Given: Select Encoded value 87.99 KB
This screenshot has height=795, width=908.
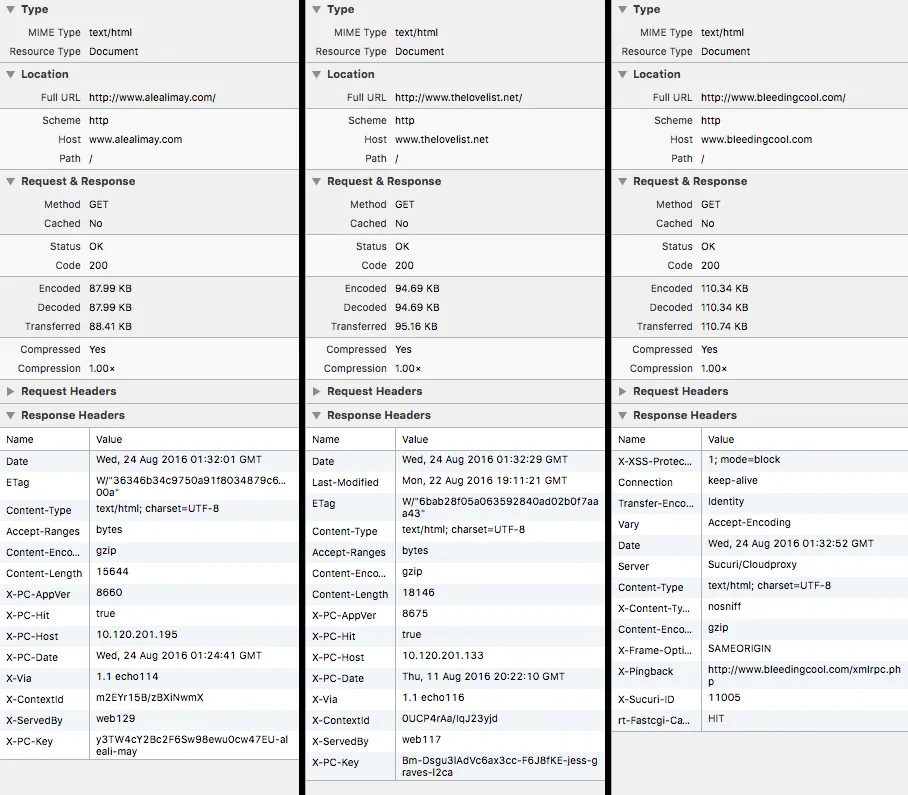Looking at the screenshot, I should (x=110, y=288).
